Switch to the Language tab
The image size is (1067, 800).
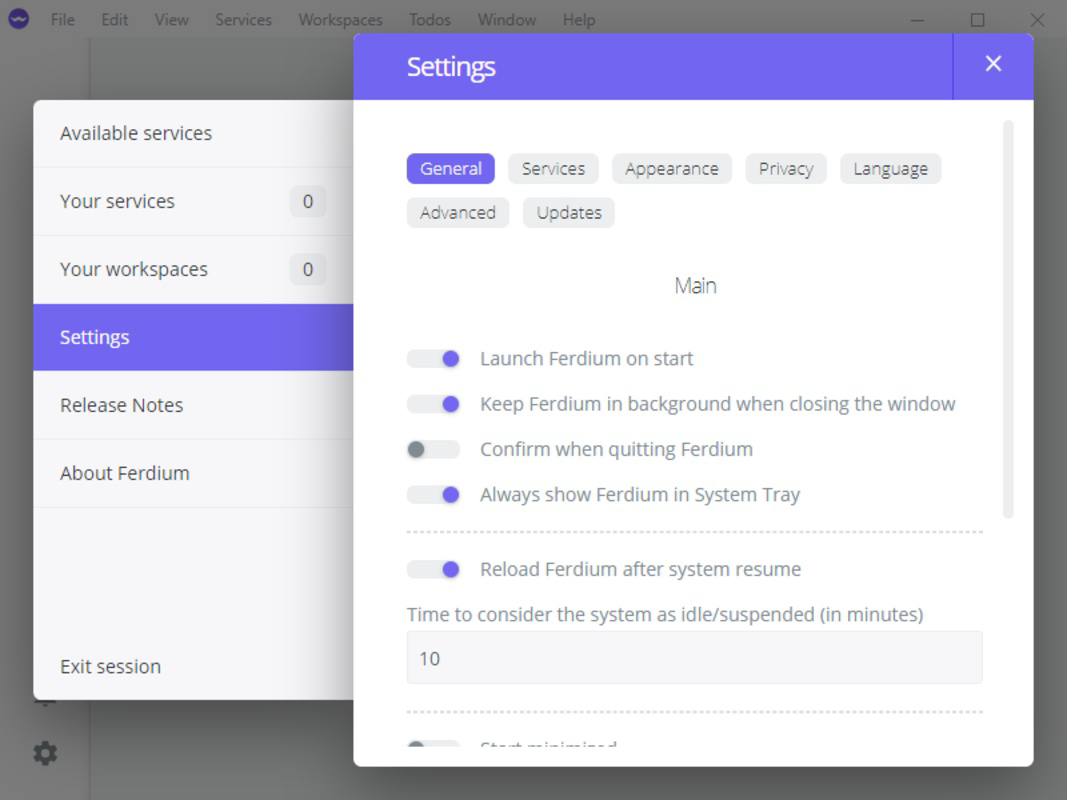click(x=891, y=169)
